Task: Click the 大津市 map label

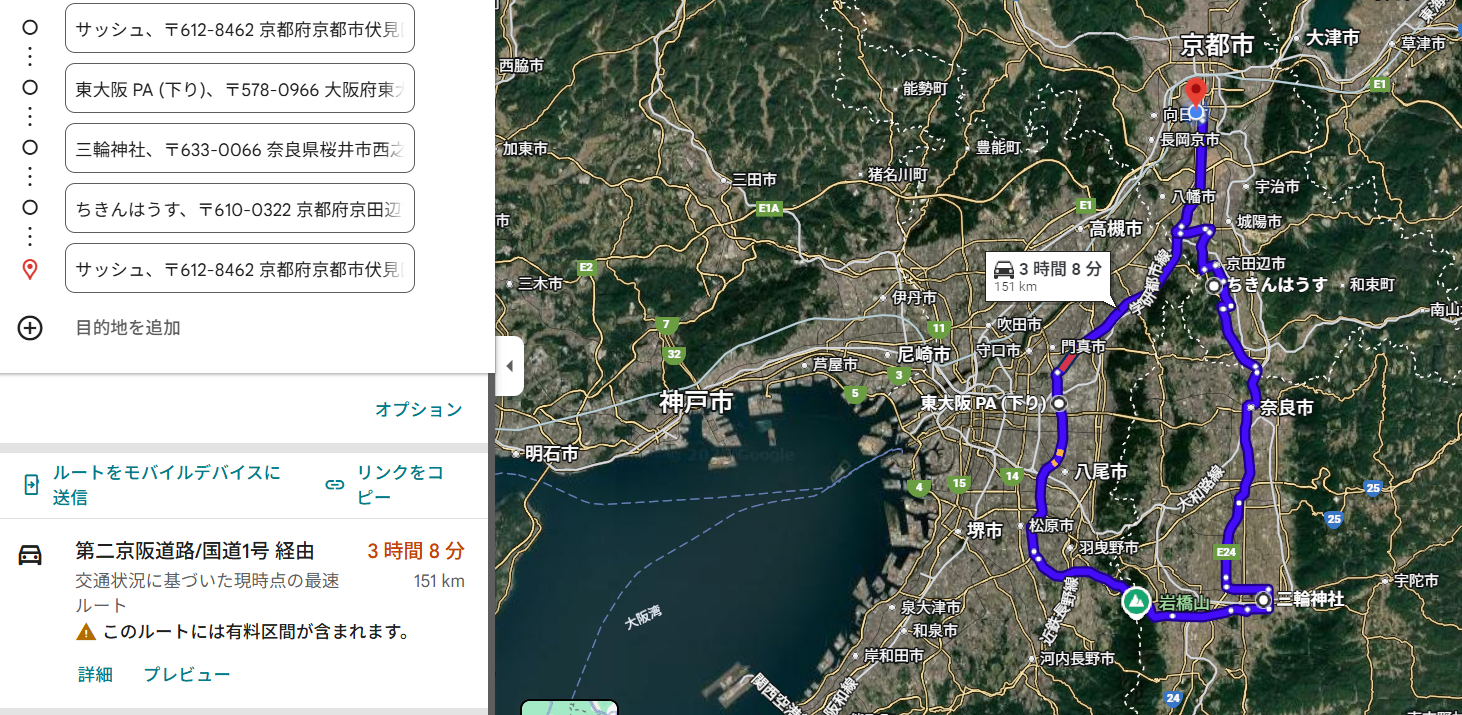Action: 1333,37
